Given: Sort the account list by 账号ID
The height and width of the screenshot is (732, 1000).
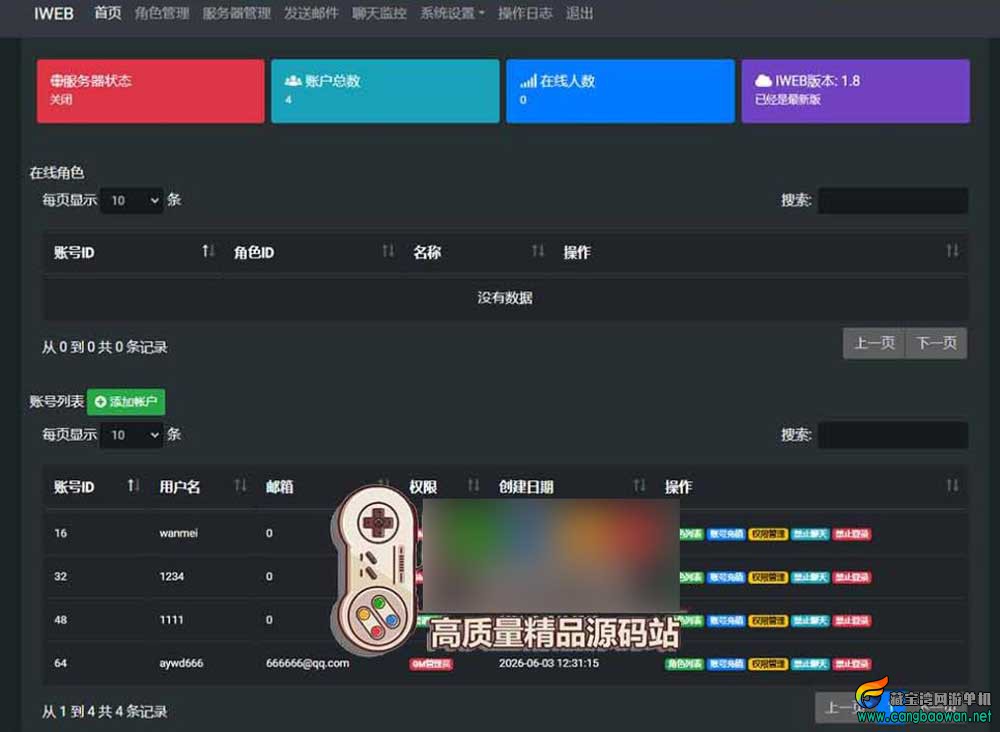Looking at the screenshot, I should point(96,487).
